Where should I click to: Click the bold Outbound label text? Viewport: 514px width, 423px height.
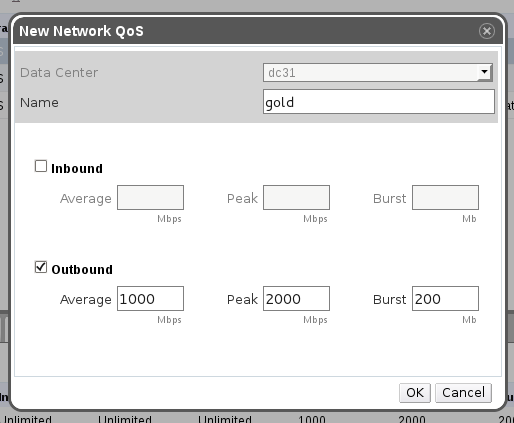tap(82, 270)
